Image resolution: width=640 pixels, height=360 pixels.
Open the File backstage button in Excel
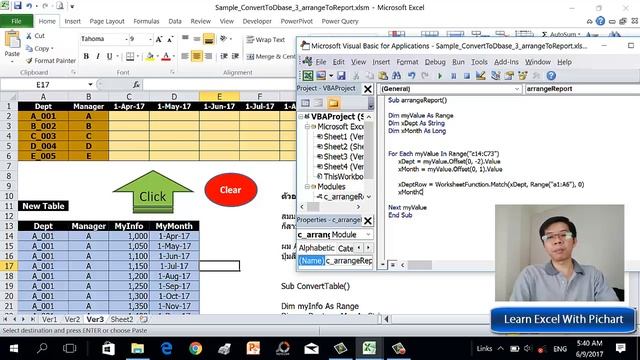(16, 21)
